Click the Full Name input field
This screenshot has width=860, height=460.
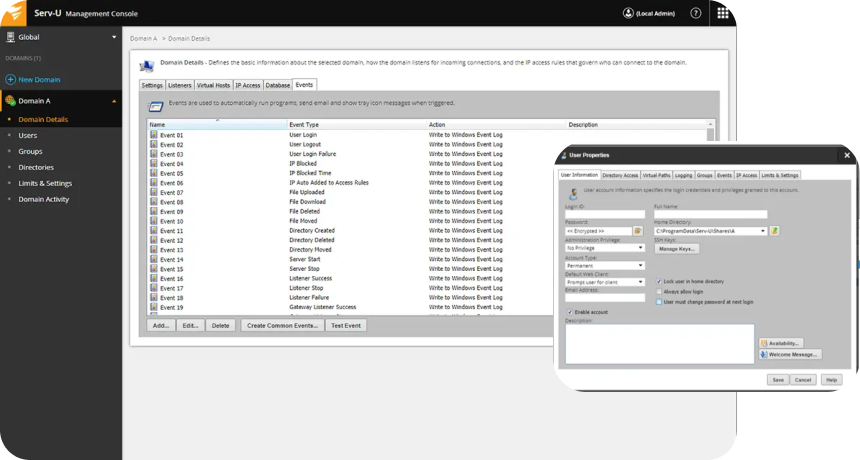(x=710, y=214)
